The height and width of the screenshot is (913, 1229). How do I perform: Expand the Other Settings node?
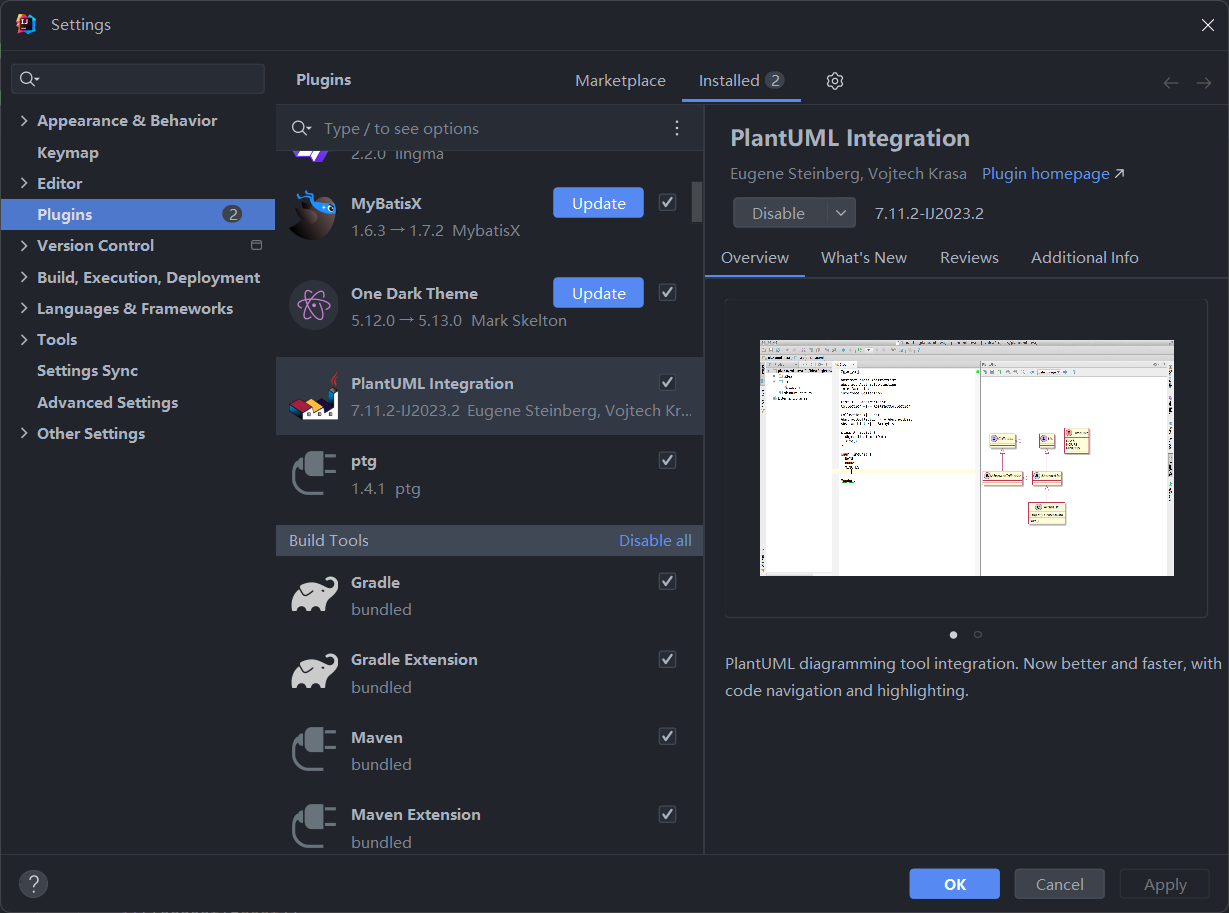[24, 433]
